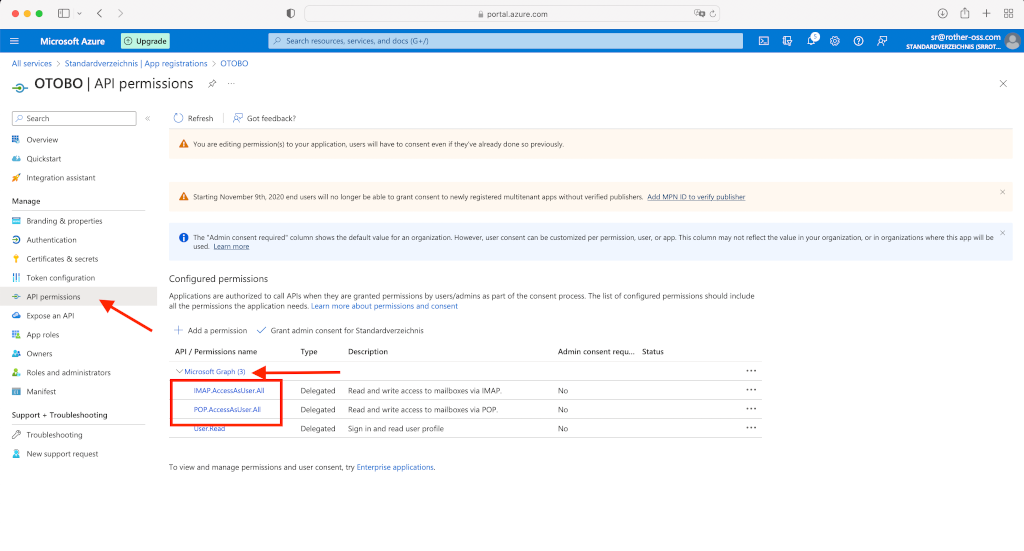Open Certificates & secrets menu item

coord(62,259)
